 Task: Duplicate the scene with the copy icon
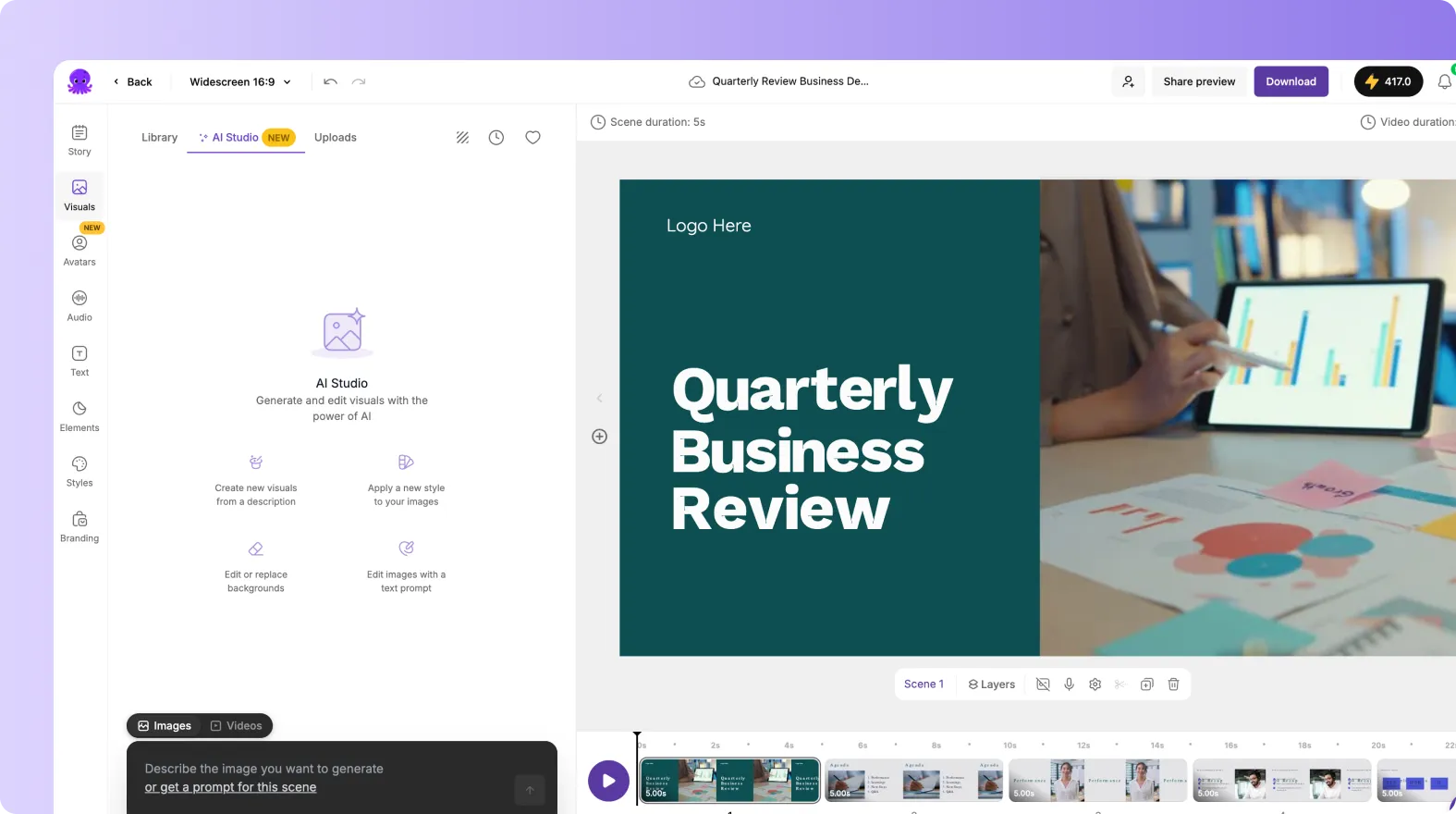(1146, 684)
